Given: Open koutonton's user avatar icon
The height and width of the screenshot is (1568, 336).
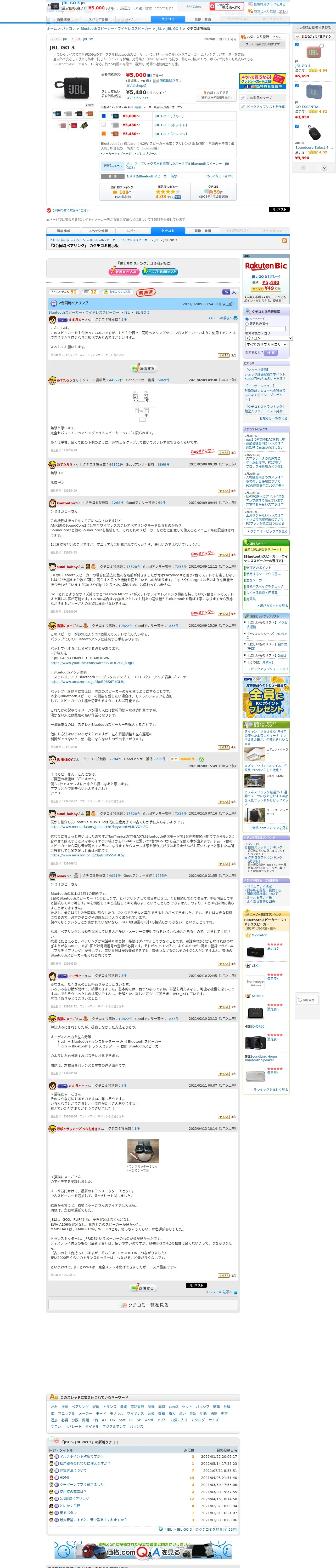Looking at the screenshot, I should pyautogui.click(x=52, y=503).
